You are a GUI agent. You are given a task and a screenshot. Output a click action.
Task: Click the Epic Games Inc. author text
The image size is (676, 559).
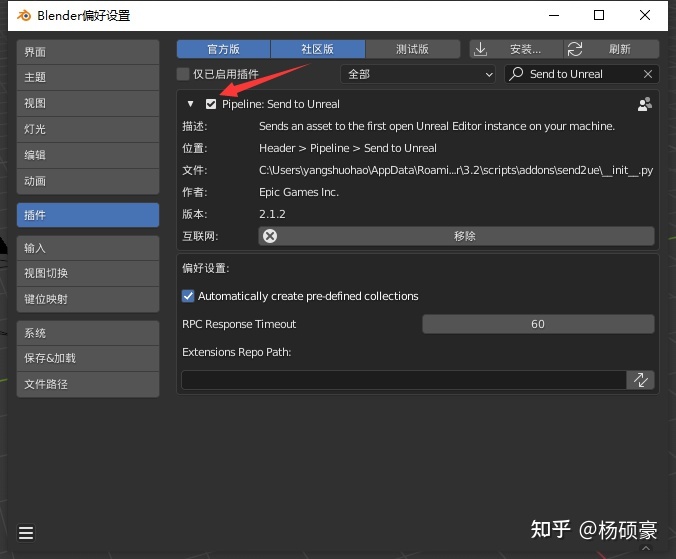click(299, 192)
